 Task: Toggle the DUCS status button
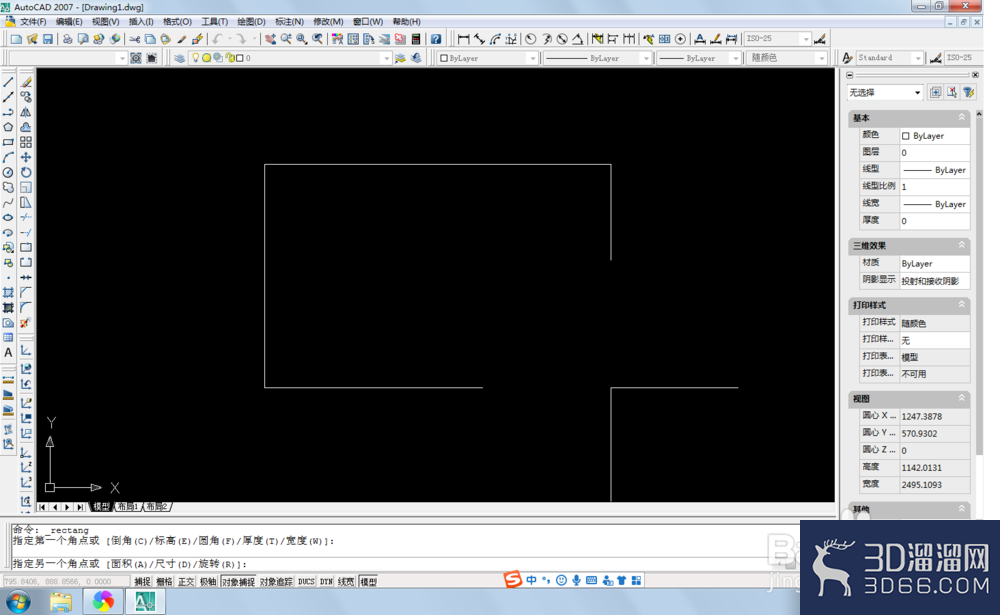[306, 582]
